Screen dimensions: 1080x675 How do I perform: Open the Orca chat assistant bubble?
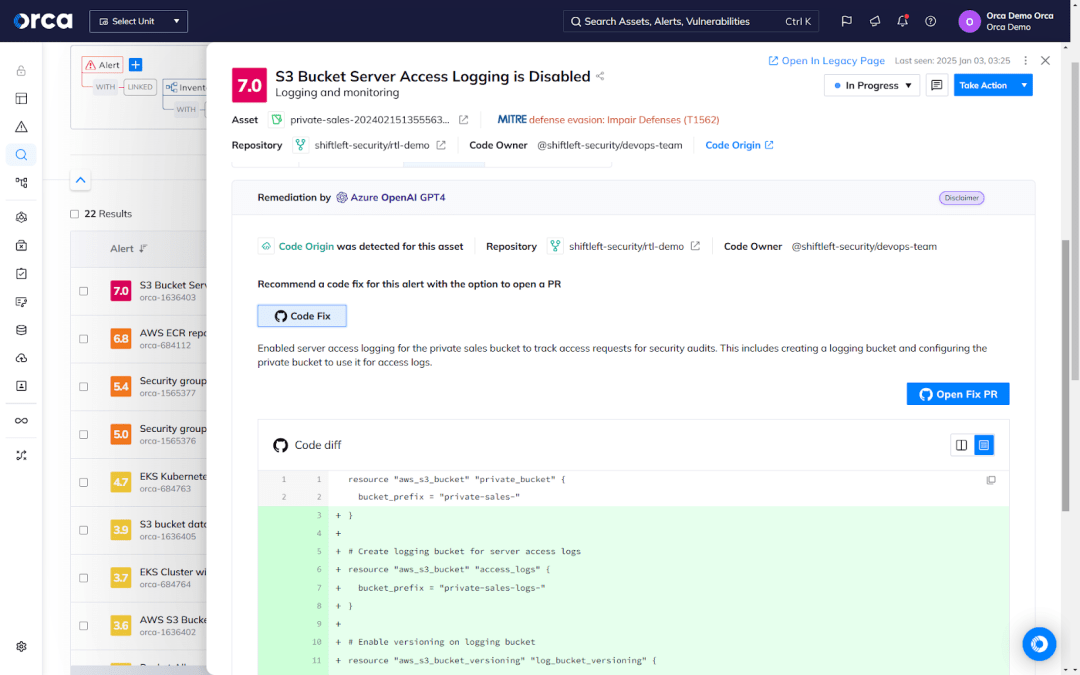click(x=1039, y=644)
